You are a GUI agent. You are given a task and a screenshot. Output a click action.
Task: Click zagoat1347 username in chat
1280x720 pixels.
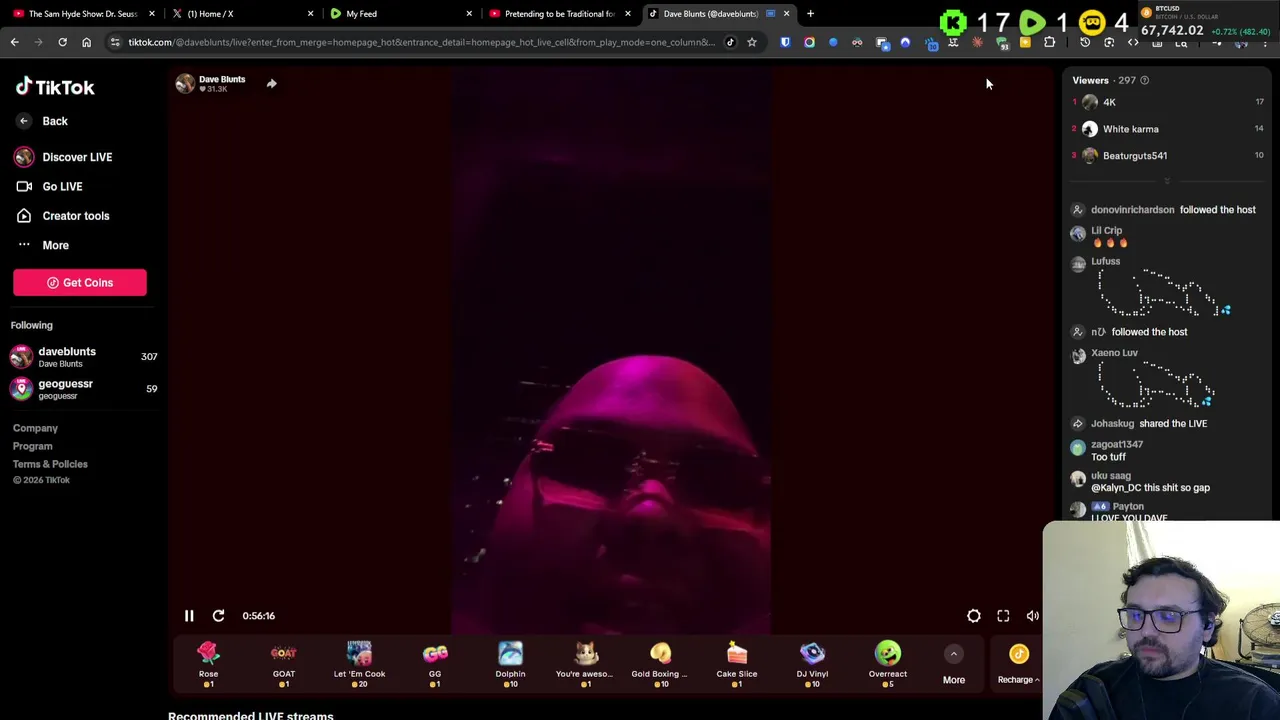tap(1117, 444)
